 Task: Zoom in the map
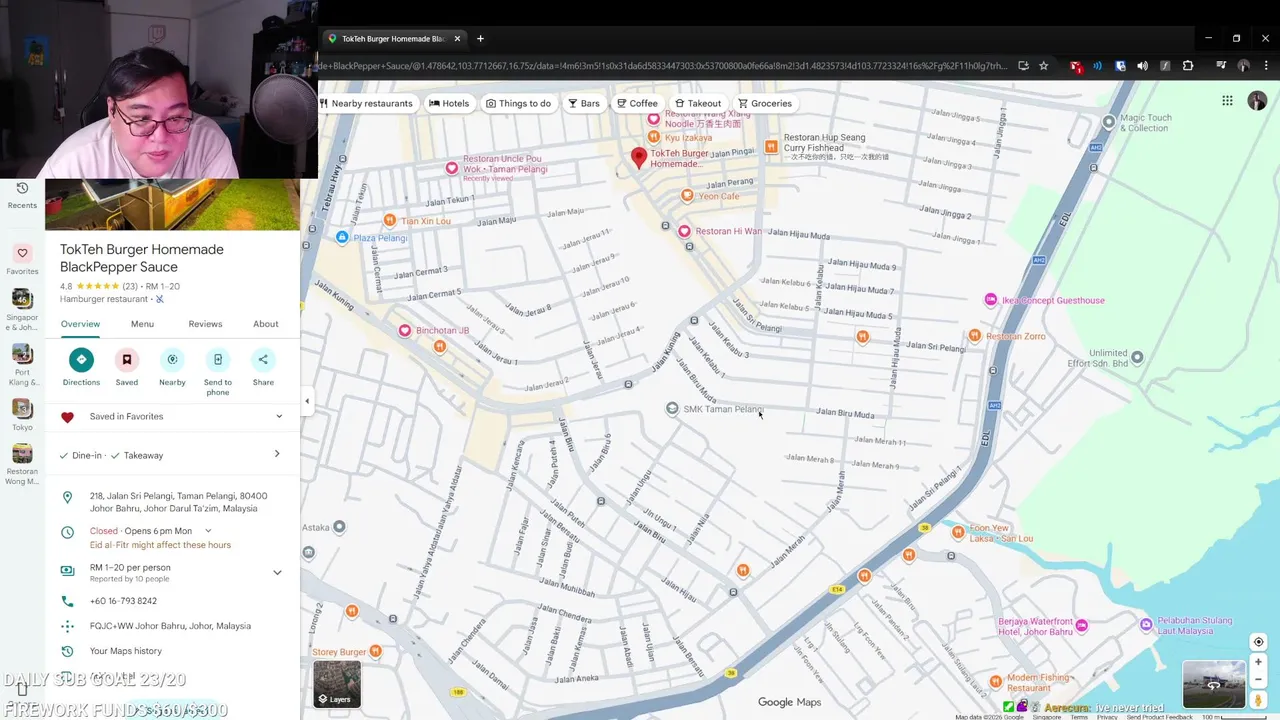pos(1258,662)
